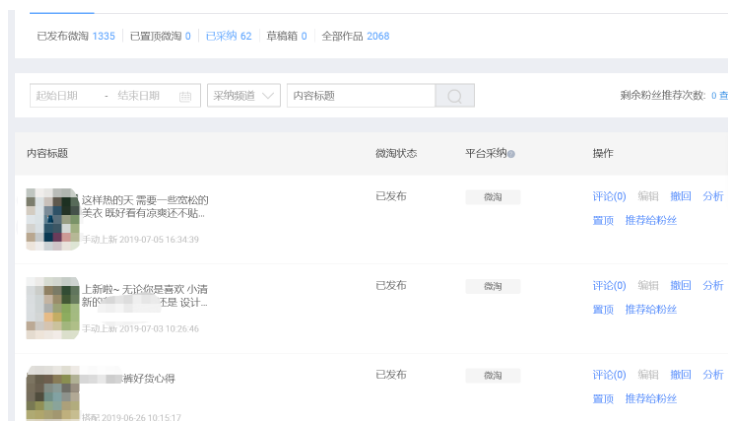
Task: Click 编辑 on the third post
Action: click(x=648, y=375)
